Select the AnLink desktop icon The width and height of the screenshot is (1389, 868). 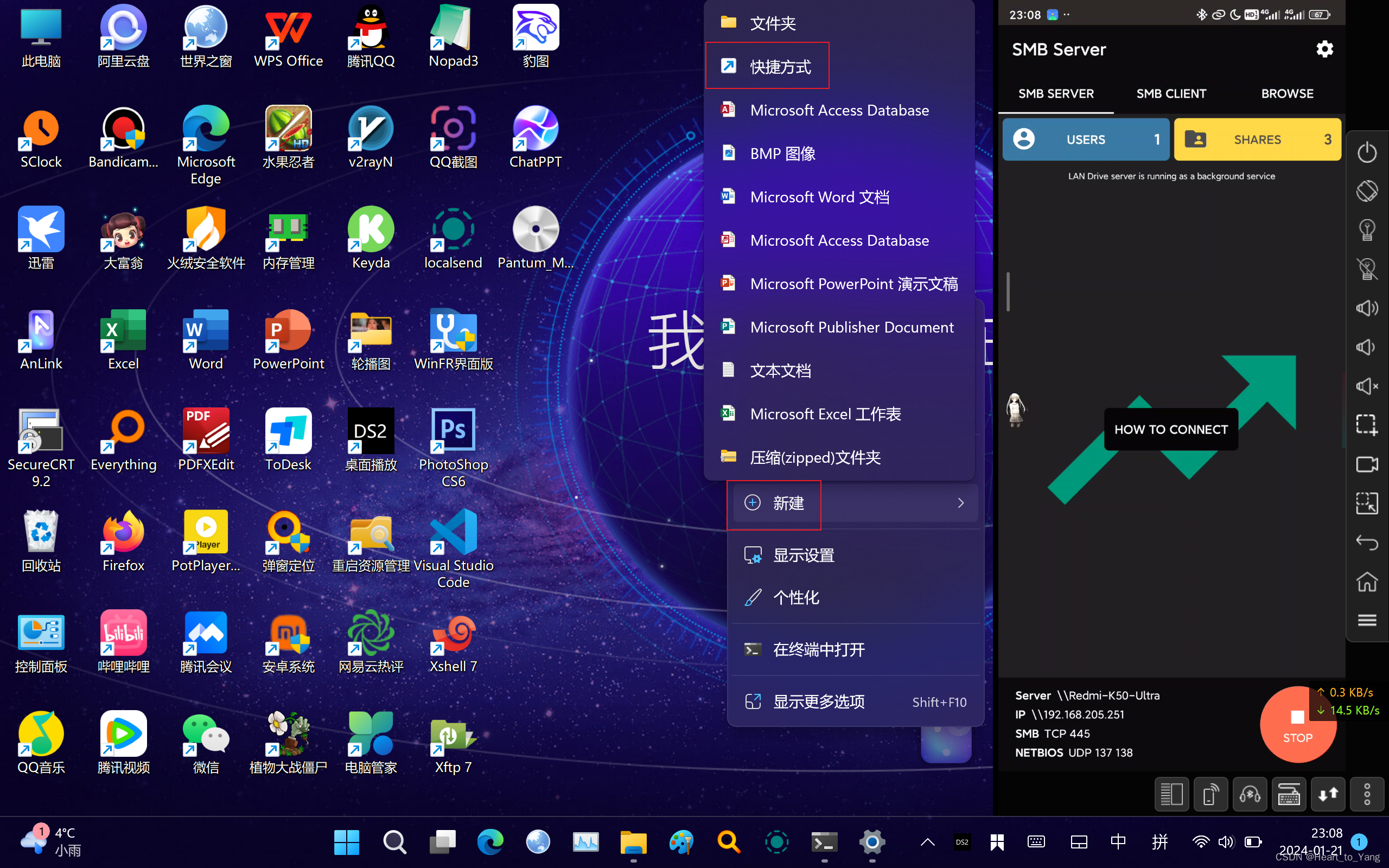coord(41,339)
